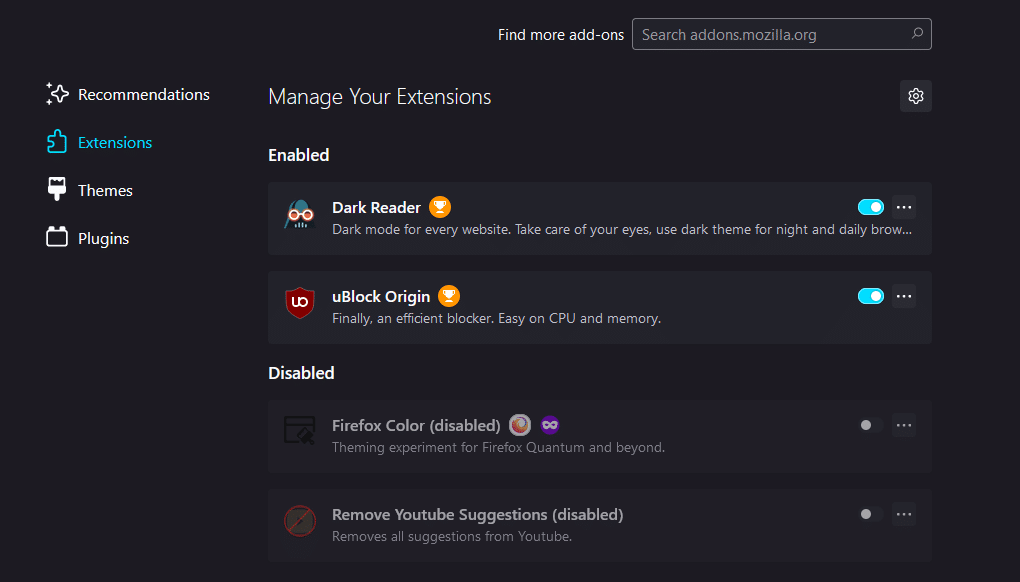Open Firefox Color's more options menu
Image resolution: width=1020 pixels, height=582 pixels.
pos(904,425)
